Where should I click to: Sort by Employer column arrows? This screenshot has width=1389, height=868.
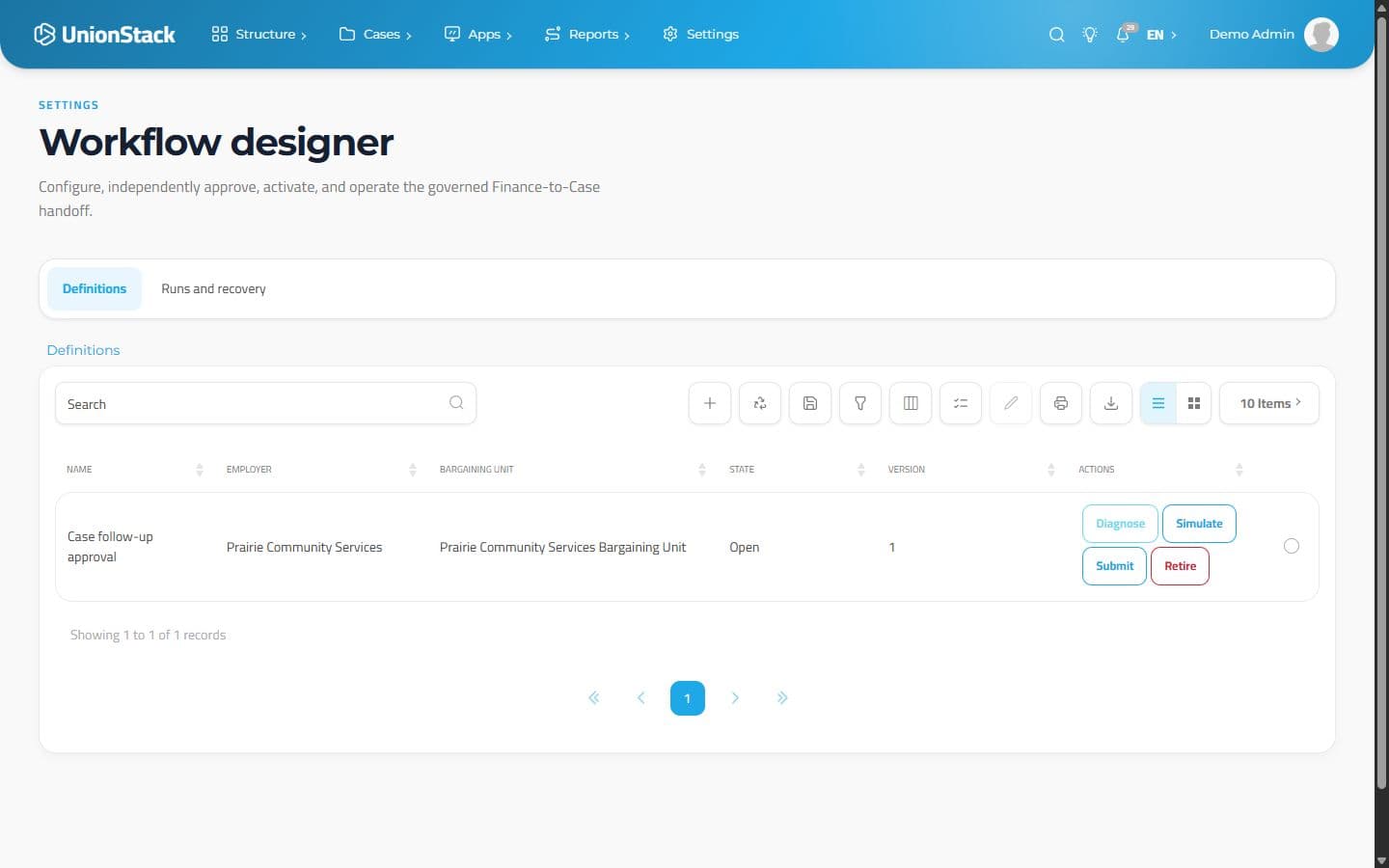413,470
